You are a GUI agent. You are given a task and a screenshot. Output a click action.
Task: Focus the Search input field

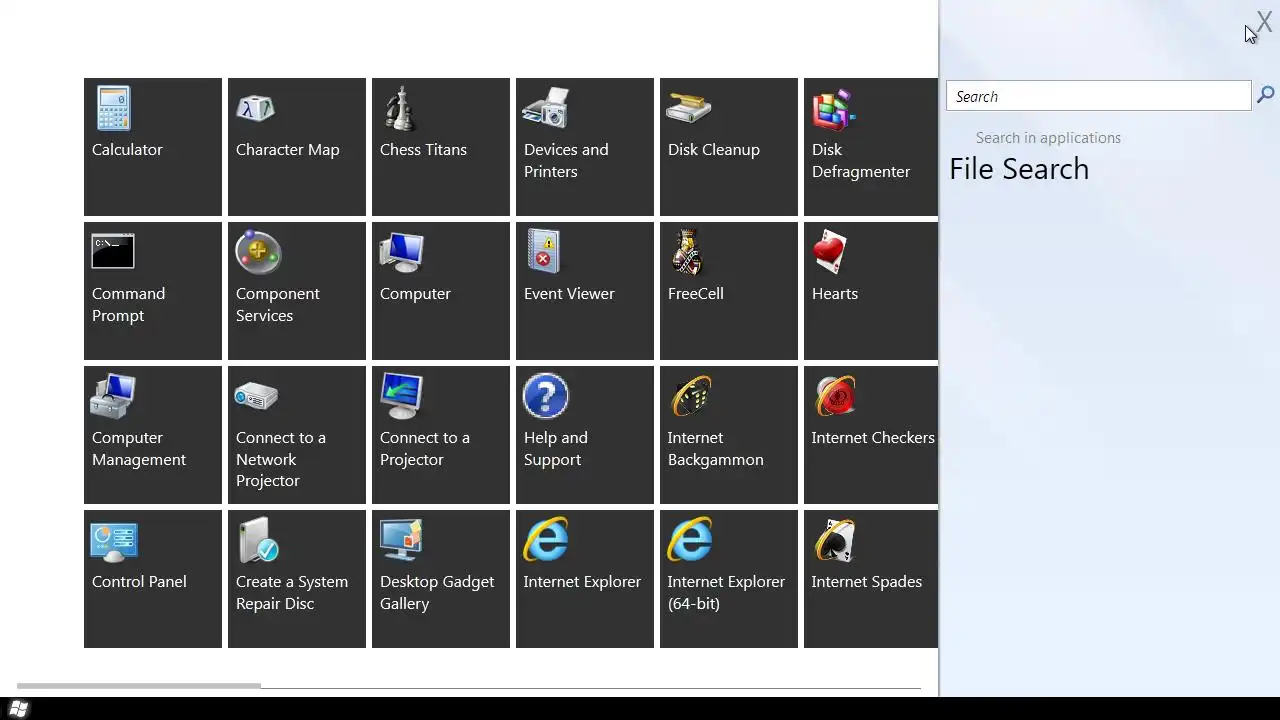tap(1098, 96)
